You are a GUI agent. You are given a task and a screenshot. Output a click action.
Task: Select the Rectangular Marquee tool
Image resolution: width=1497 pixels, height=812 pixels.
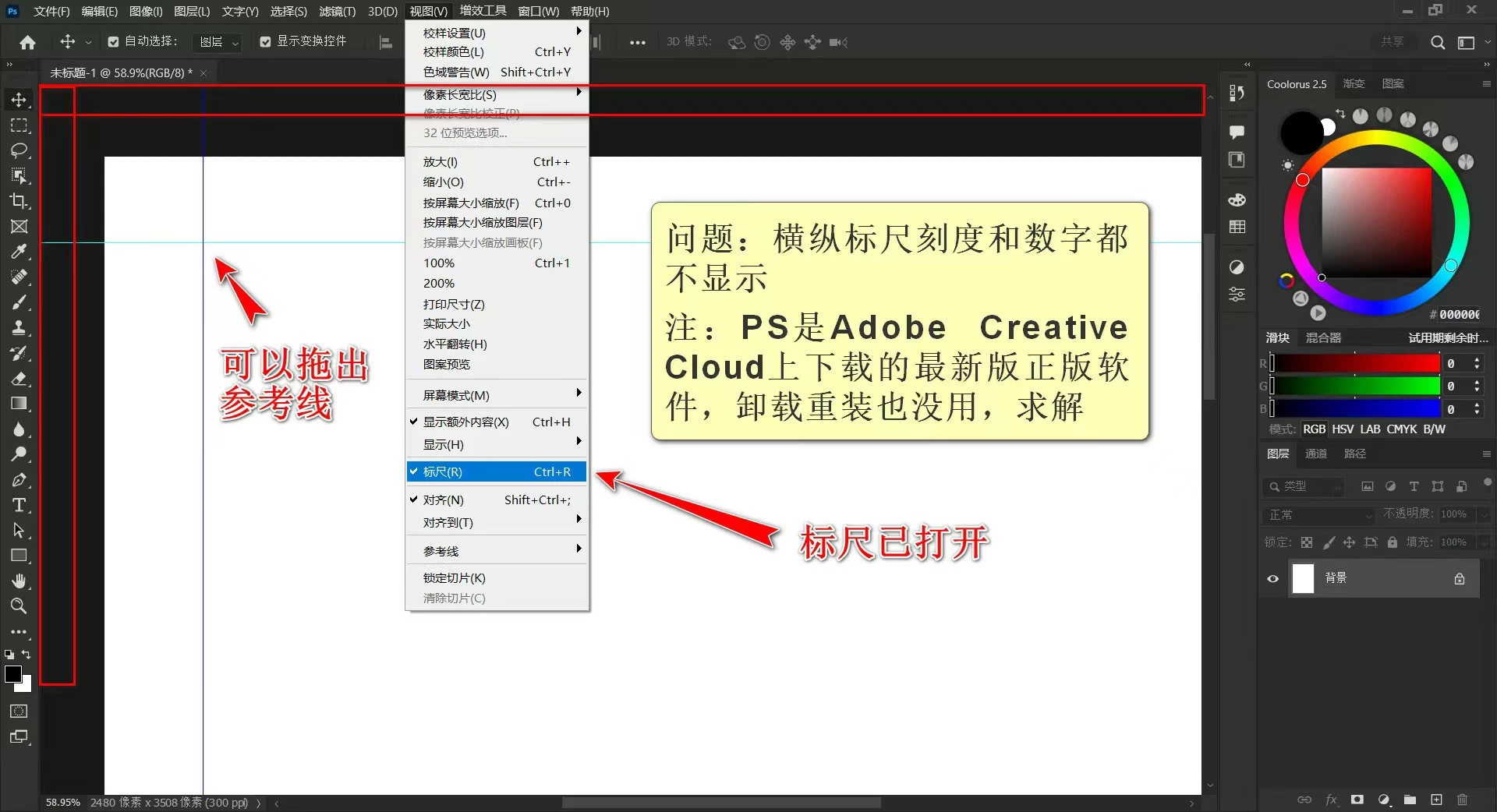point(19,125)
